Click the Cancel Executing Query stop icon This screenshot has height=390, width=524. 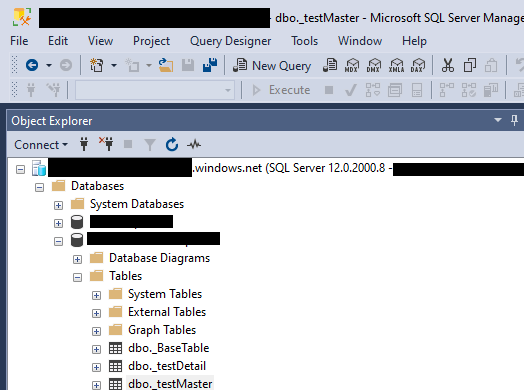[329, 90]
